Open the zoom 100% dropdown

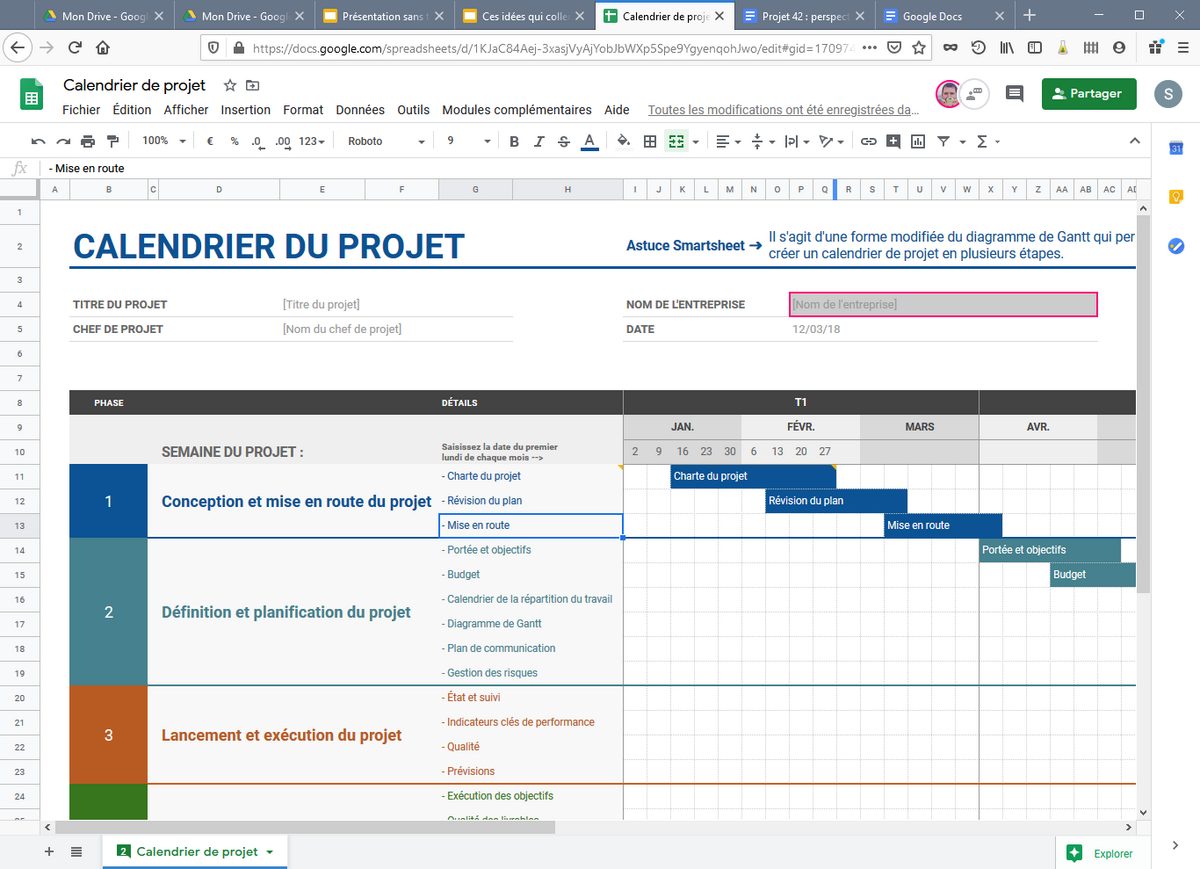164,141
